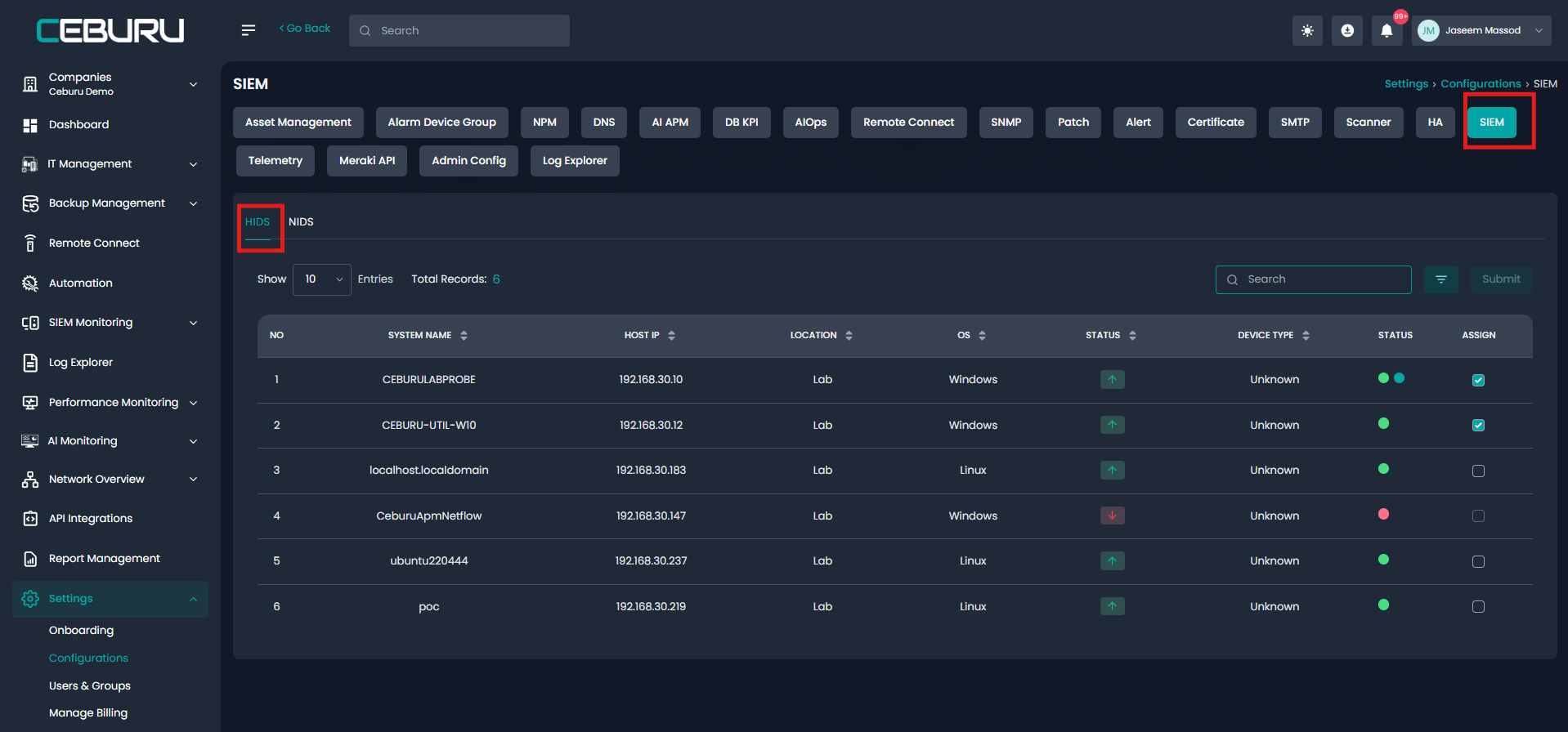
Task: Open the Show entries 10 dropdown
Action: pyautogui.click(x=322, y=279)
